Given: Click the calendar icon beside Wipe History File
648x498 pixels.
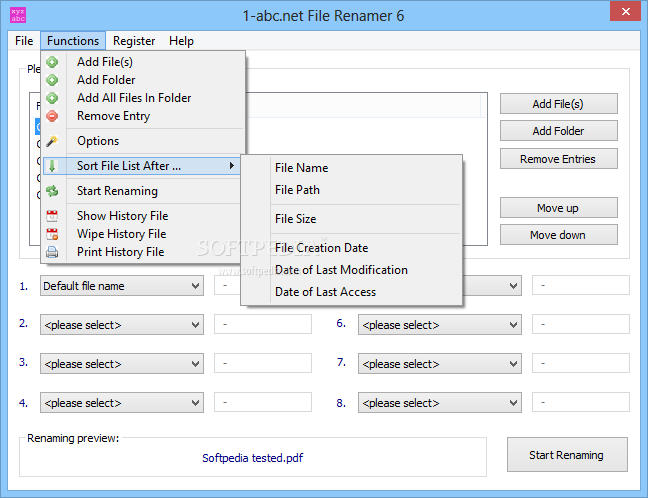Looking at the screenshot, I should pos(52,234).
